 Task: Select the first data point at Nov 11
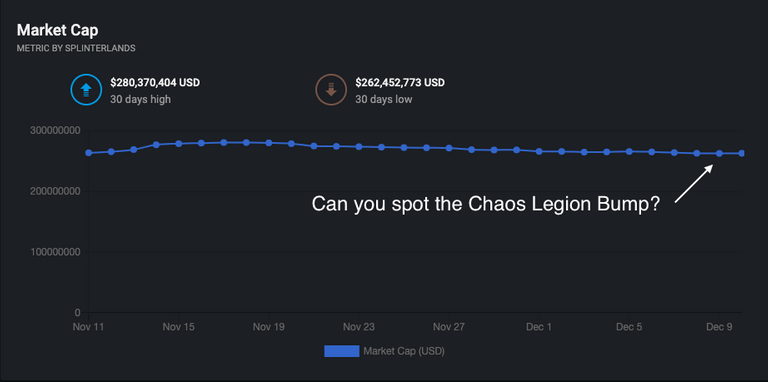(89, 153)
